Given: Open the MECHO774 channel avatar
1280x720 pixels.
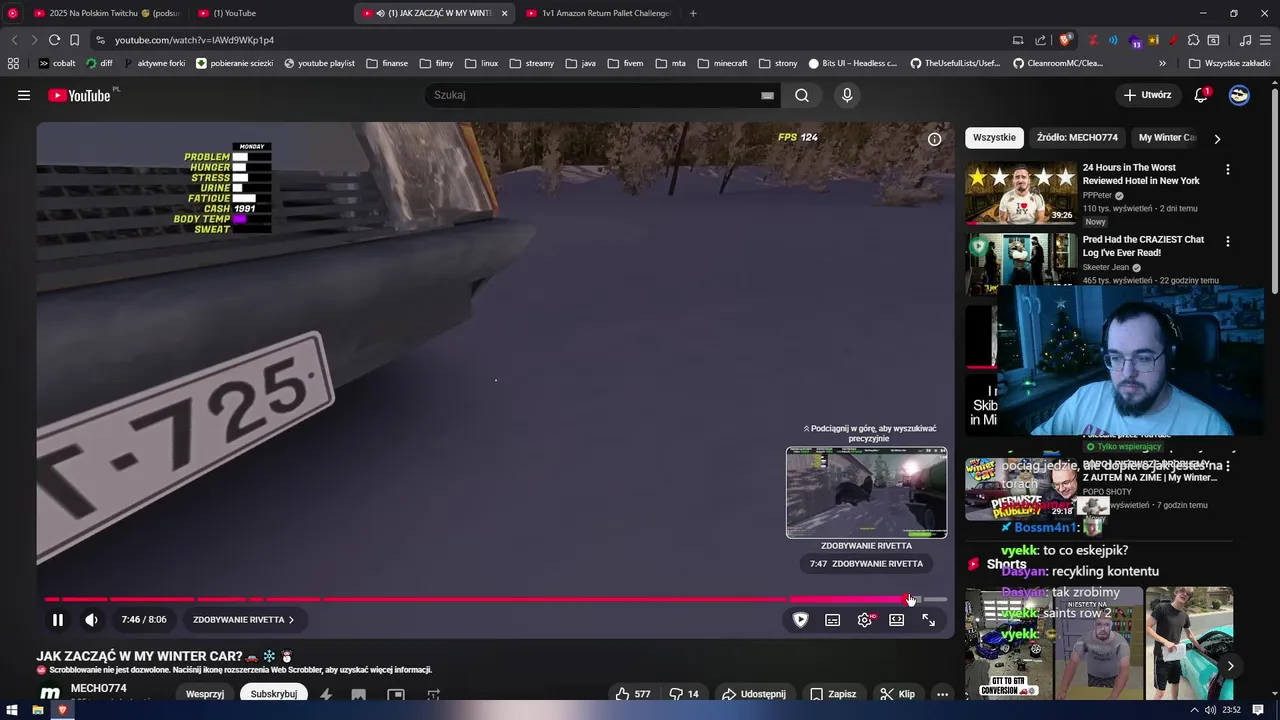Looking at the screenshot, I should click(x=50, y=694).
